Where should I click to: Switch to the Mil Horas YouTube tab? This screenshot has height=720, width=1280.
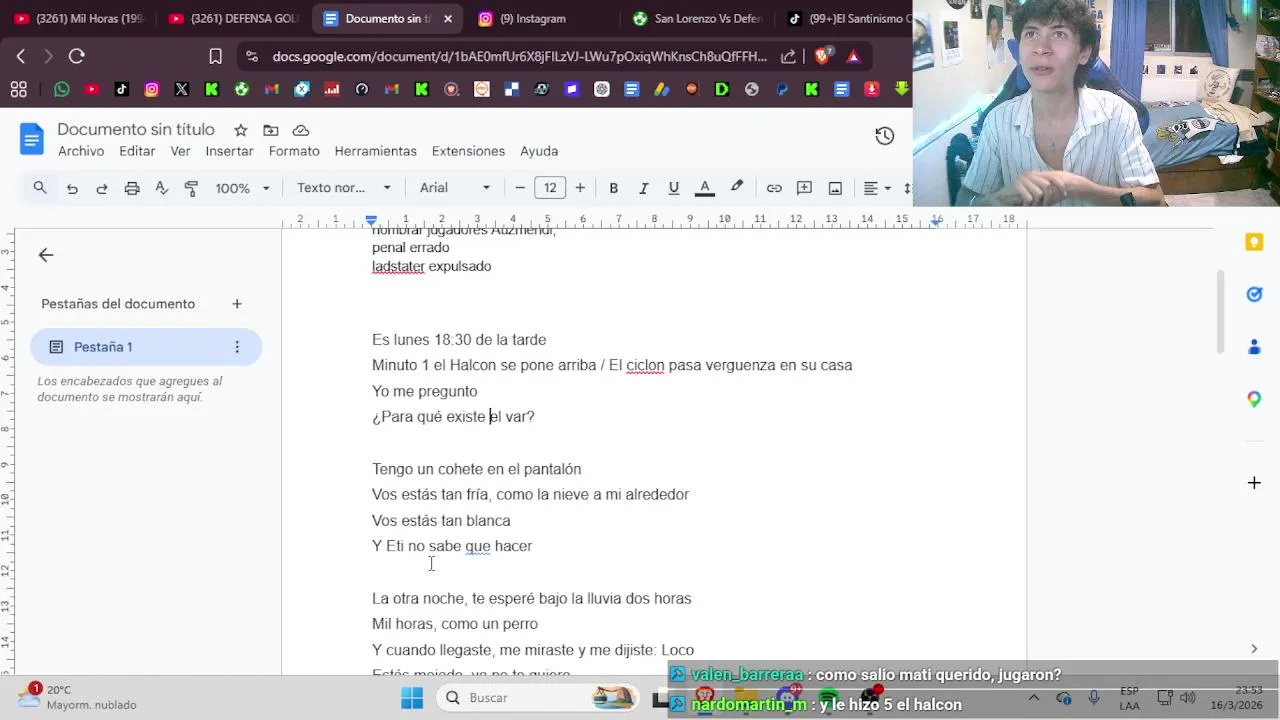coord(78,19)
